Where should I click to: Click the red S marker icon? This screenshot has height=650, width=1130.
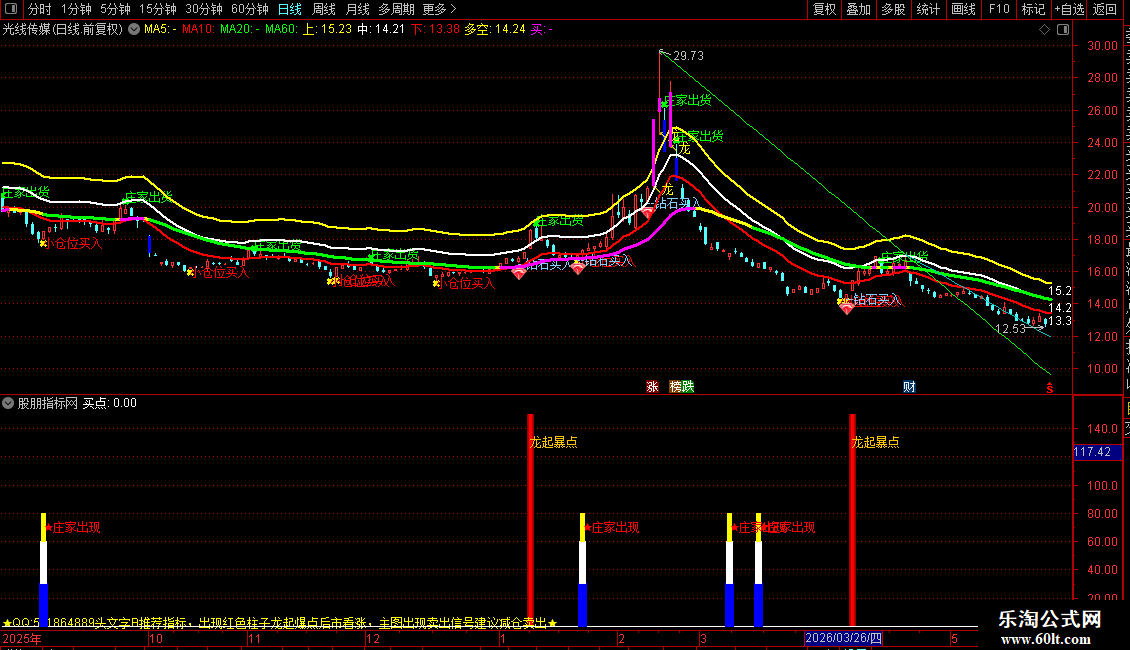[x=1050, y=388]
